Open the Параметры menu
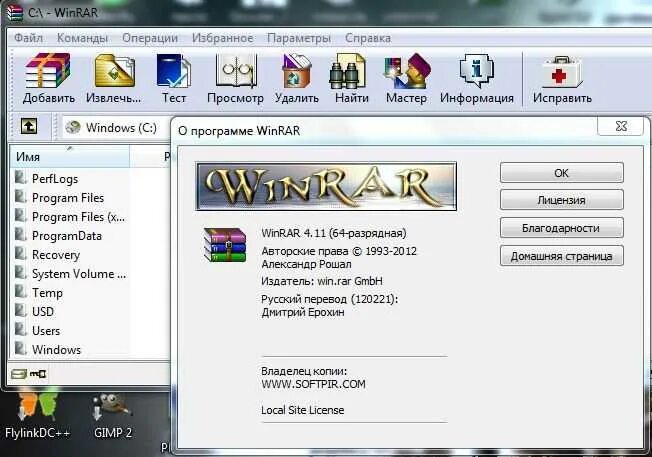The width and height of the screenshot is (652, 457). click(299, 38)
